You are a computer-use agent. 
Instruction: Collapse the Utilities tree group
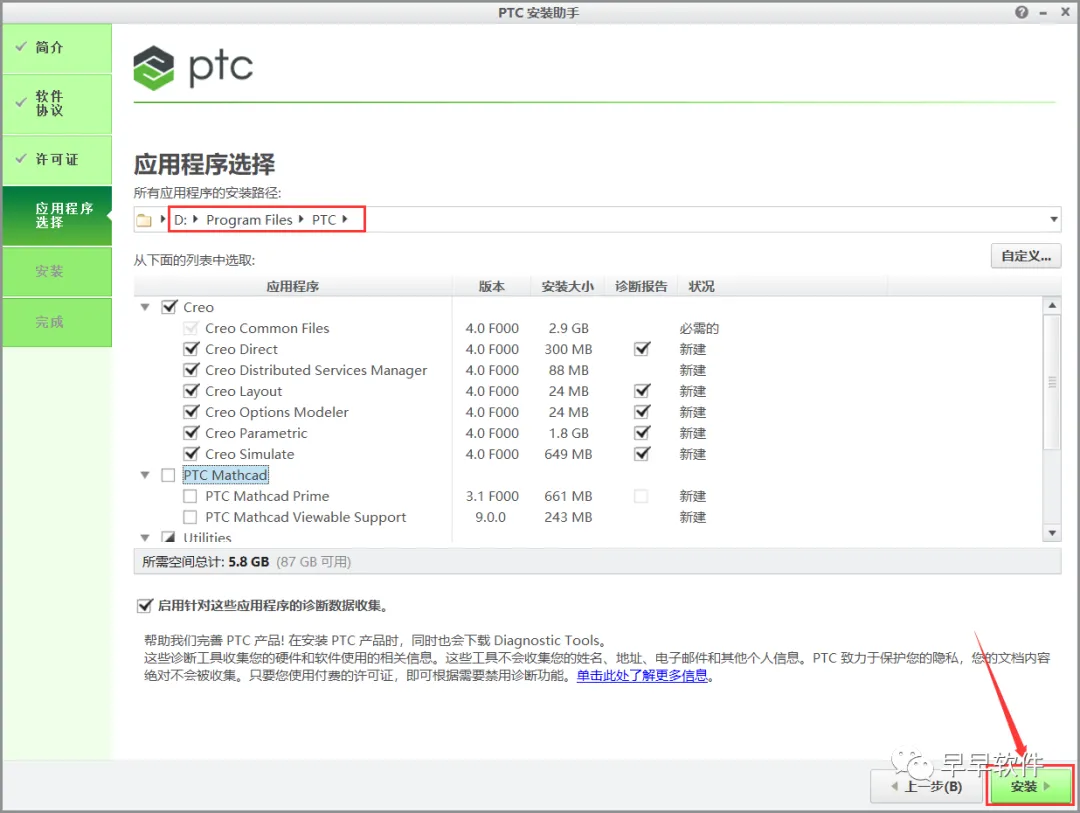point(145,537)
